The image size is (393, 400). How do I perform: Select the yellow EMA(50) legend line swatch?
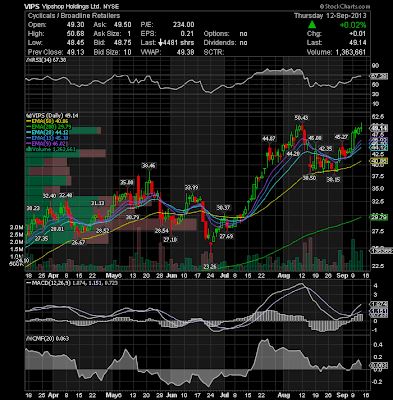(29, 121)
